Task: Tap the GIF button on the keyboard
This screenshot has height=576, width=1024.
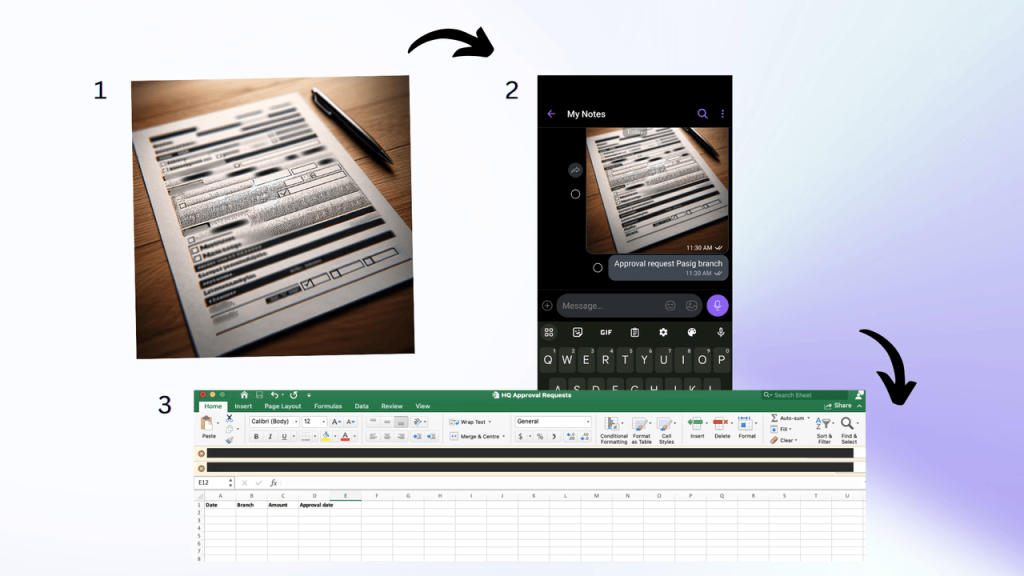Action: [606, 332]
